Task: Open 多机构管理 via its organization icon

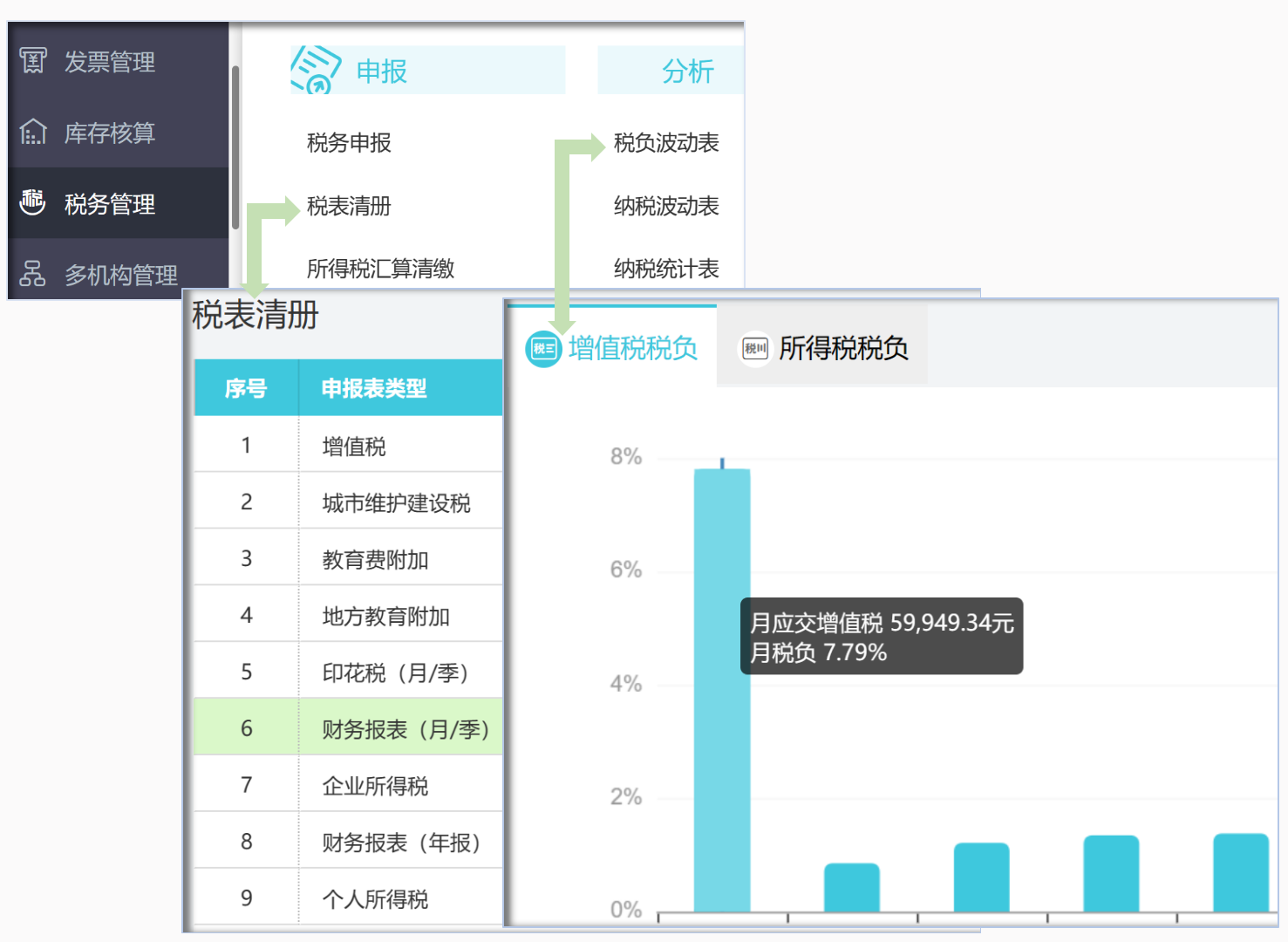Action: (31, 273)
